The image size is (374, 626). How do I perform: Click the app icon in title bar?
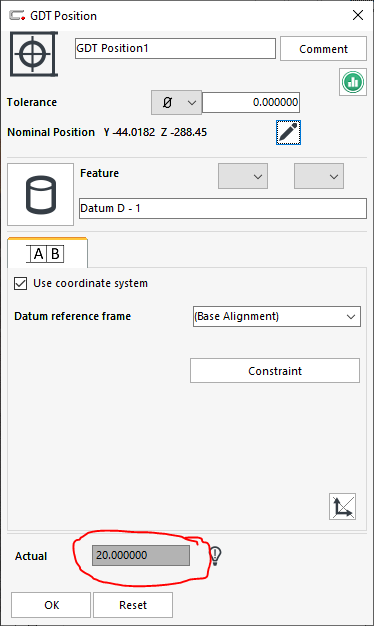[x=17, y=16]
